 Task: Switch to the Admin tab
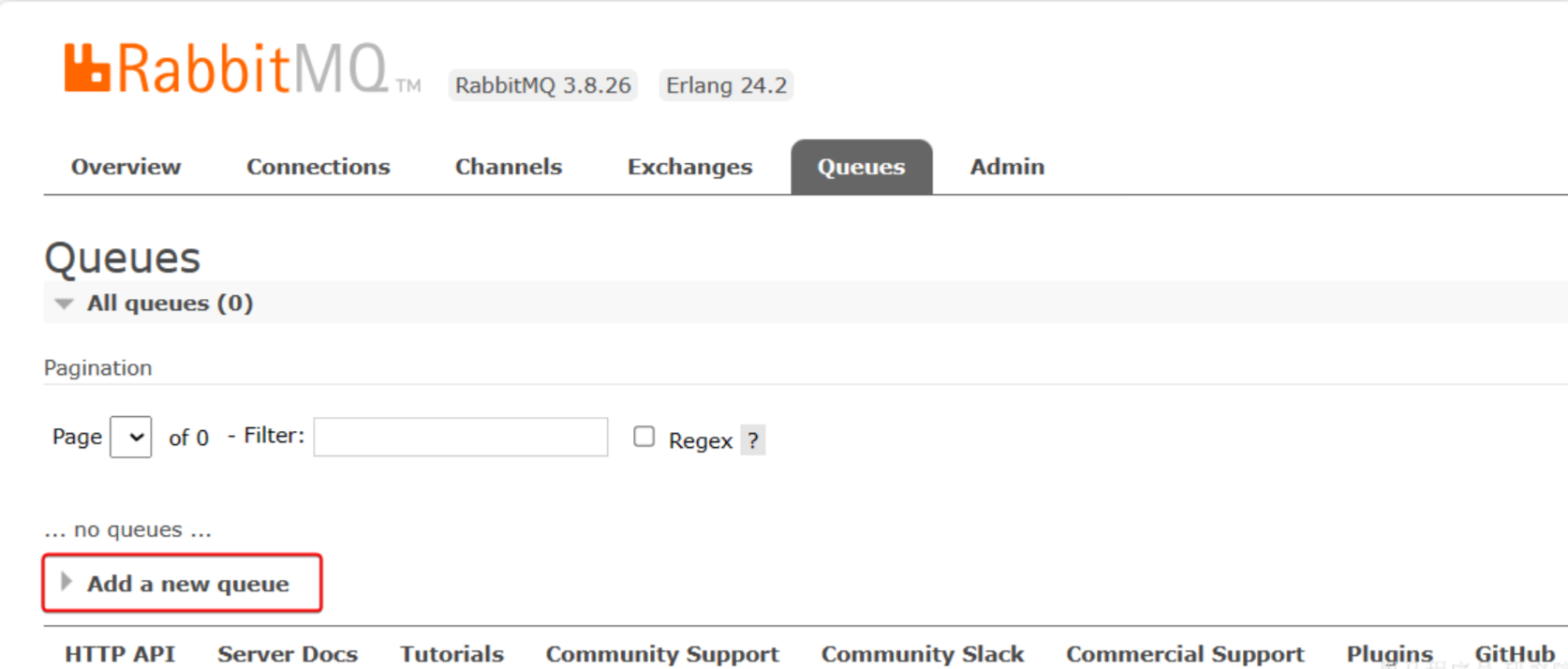1007,167
